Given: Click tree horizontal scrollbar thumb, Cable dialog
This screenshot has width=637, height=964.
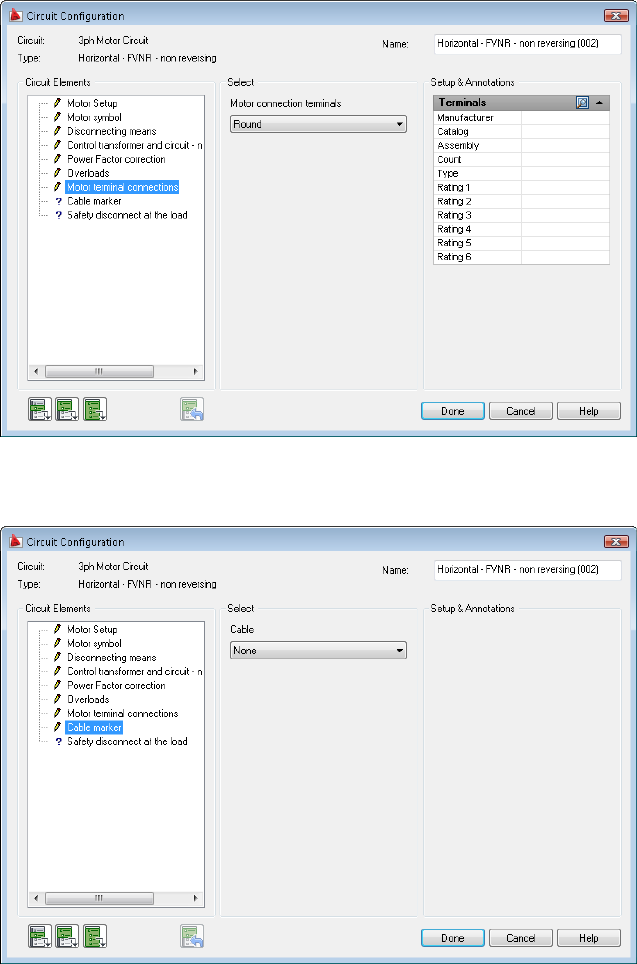Looking at the screenshot, I should pyautogui.click(x=99, y=898).
